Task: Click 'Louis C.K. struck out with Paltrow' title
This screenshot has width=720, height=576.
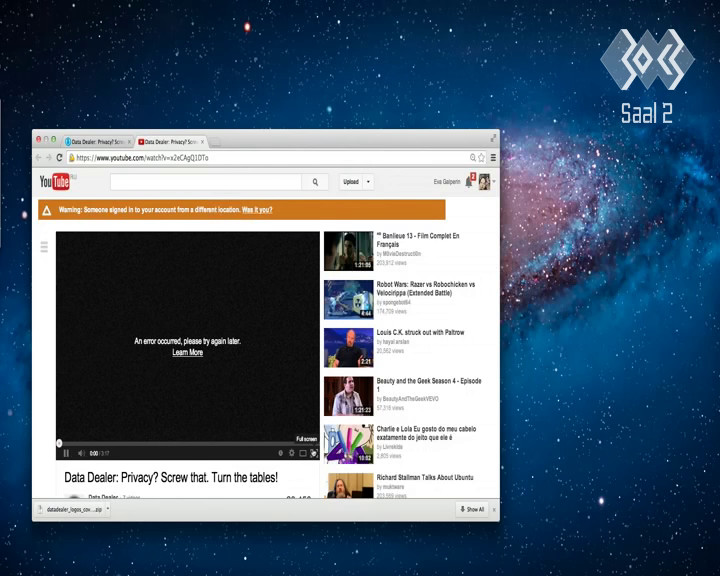Action: point(420,332)
